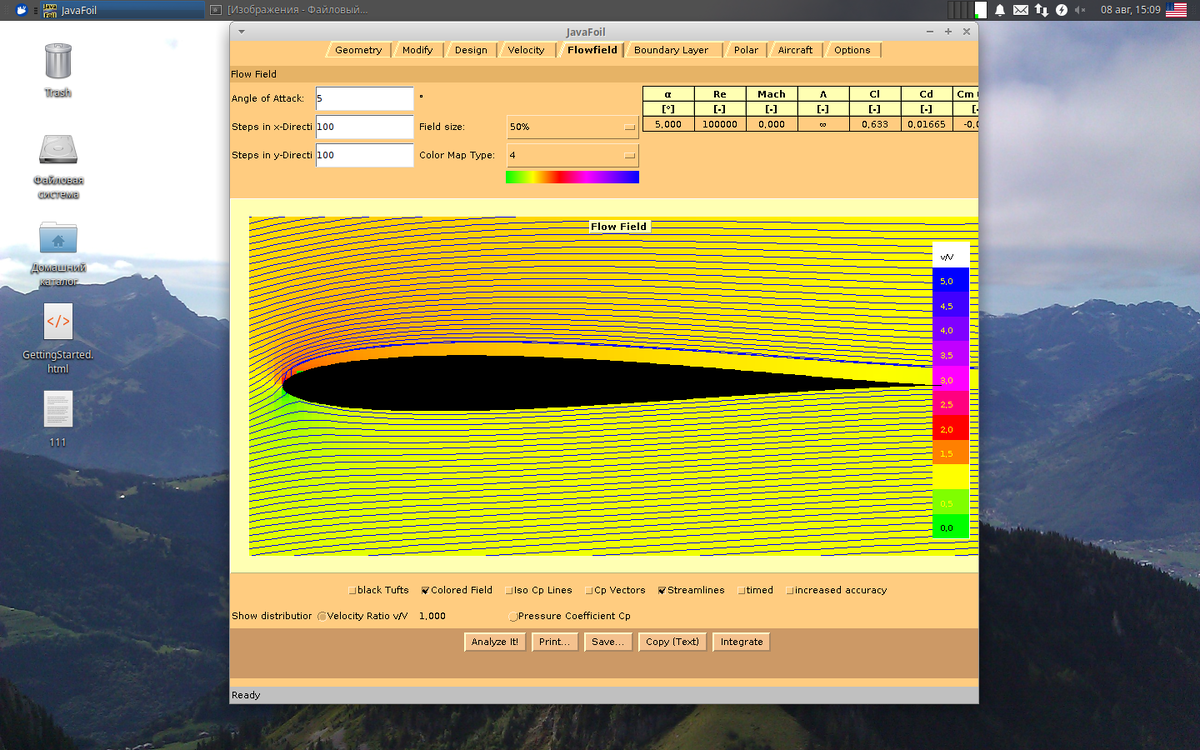Expand the Field size dropdown
Screen dimensions: 1200x750
572,128
